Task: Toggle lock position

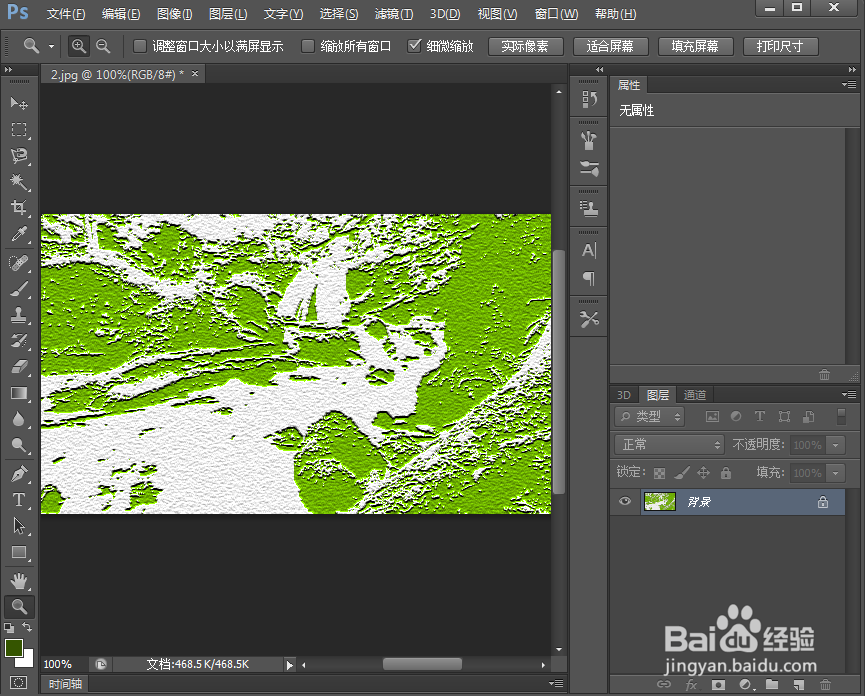Action: pos(703,473)
